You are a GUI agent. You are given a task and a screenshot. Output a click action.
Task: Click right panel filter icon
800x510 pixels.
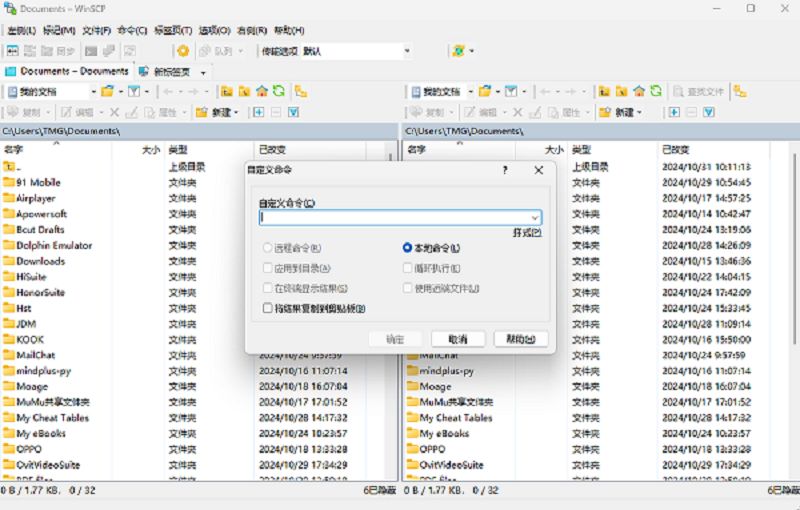click(x=511, y=91)
